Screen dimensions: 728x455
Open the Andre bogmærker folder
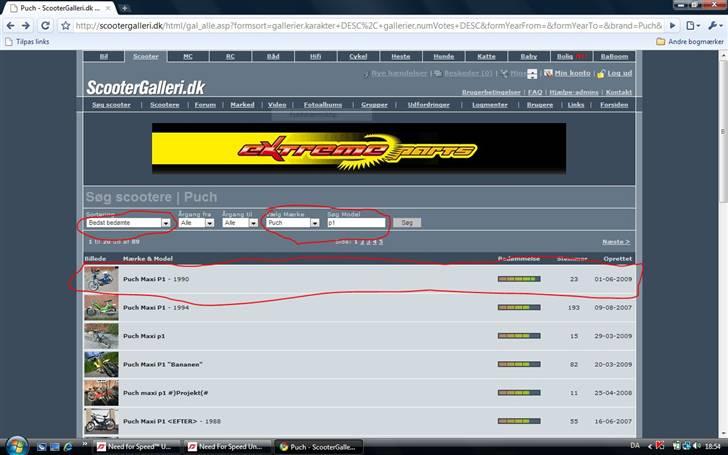pos(689,41)
